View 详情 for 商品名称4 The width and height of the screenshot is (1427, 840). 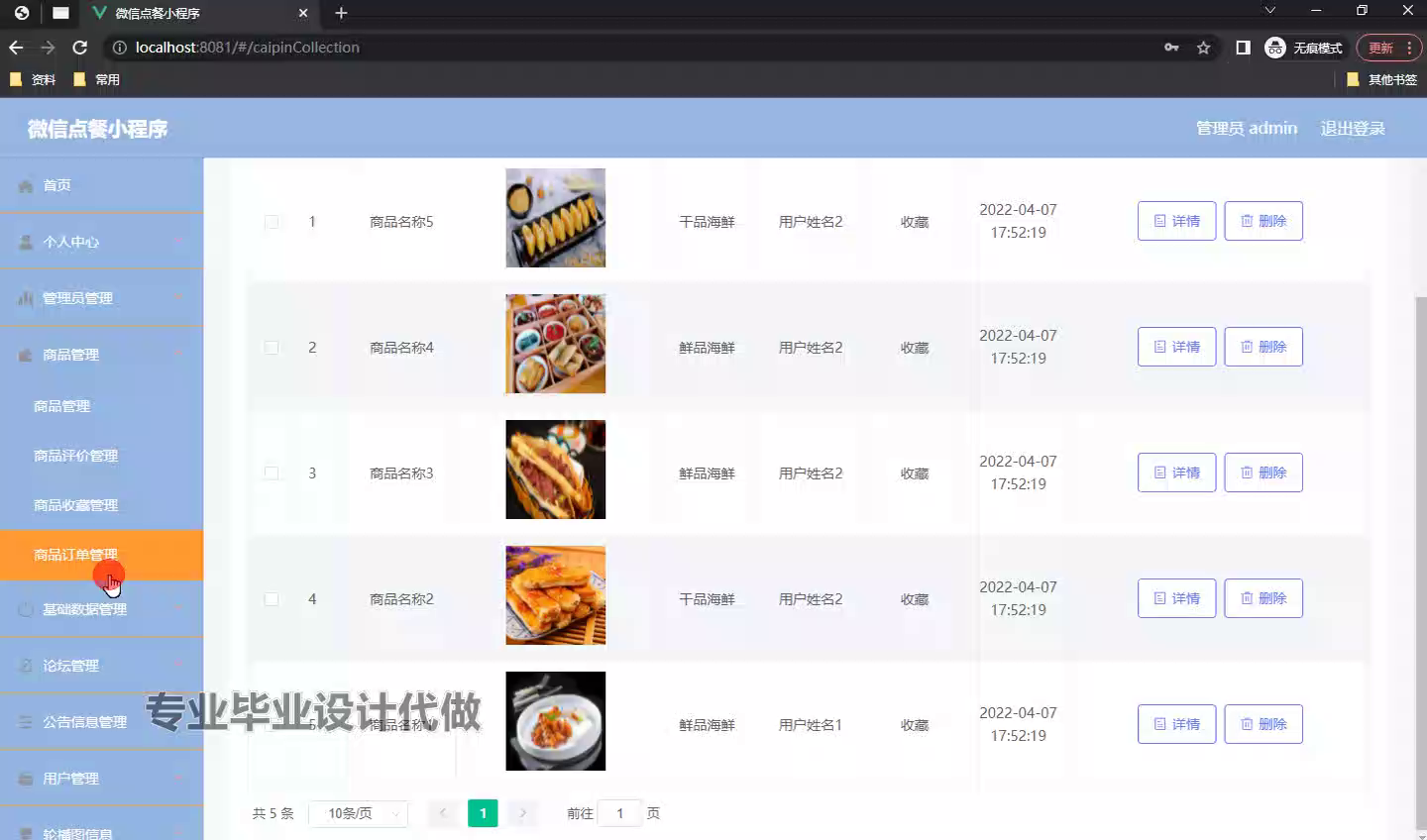pyautogui.click(x=1176, y=347)
